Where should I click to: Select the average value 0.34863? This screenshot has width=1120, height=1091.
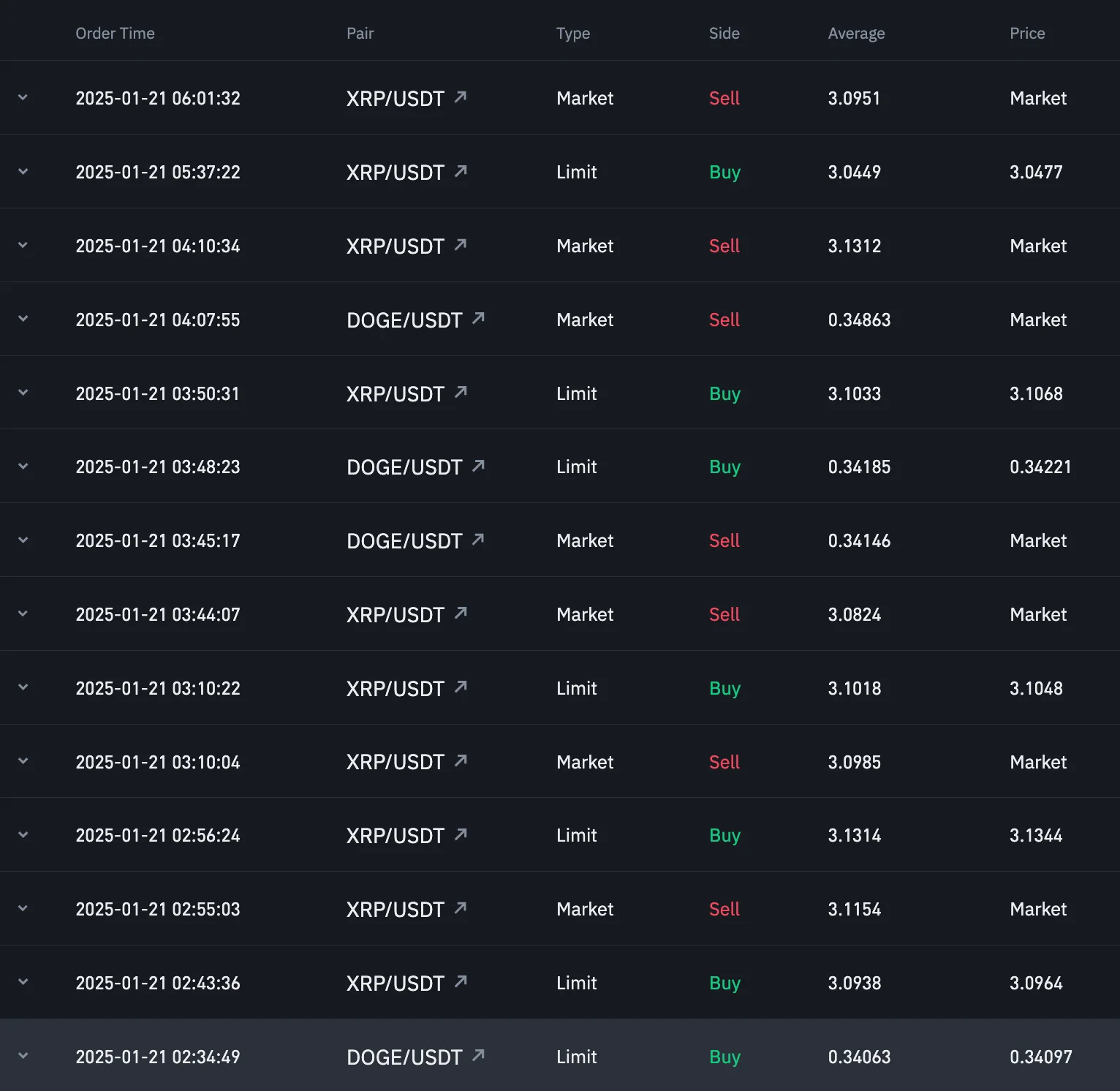(x=859, y=320)
